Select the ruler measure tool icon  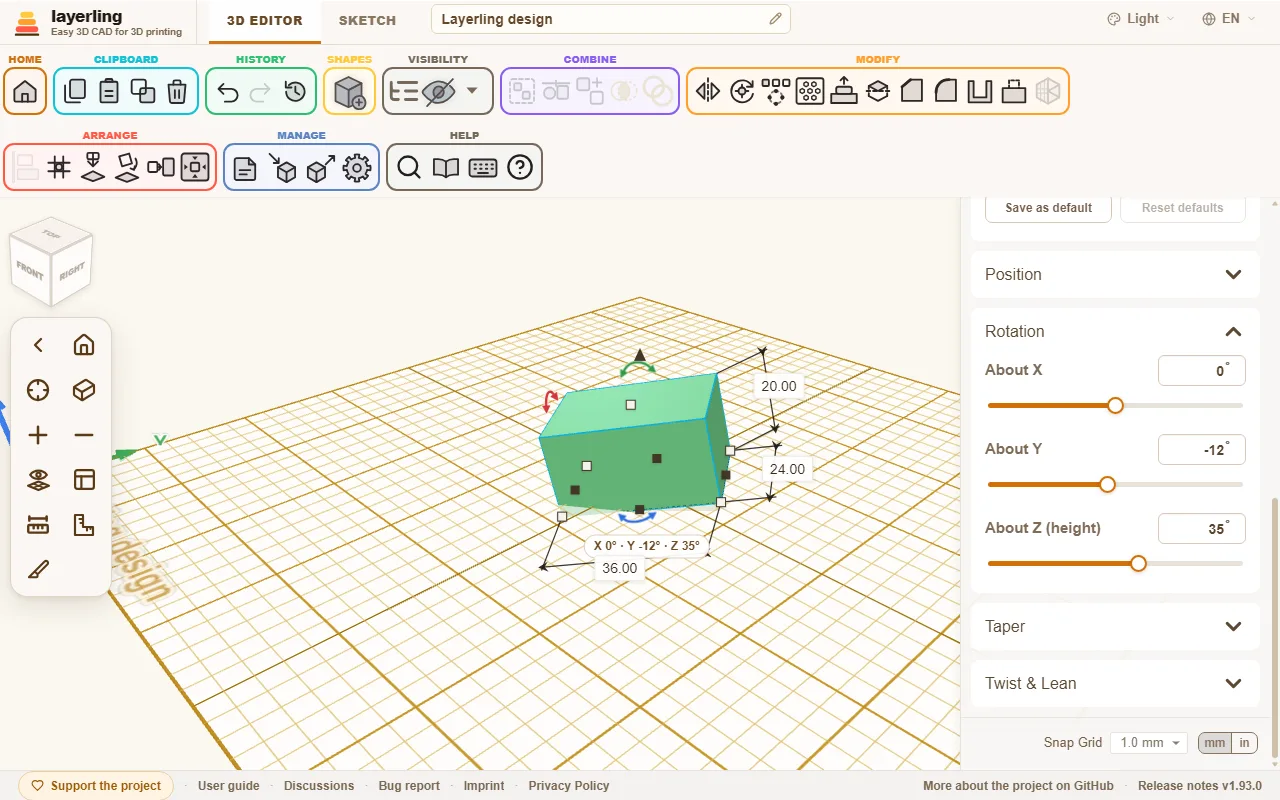pos(38,525)
